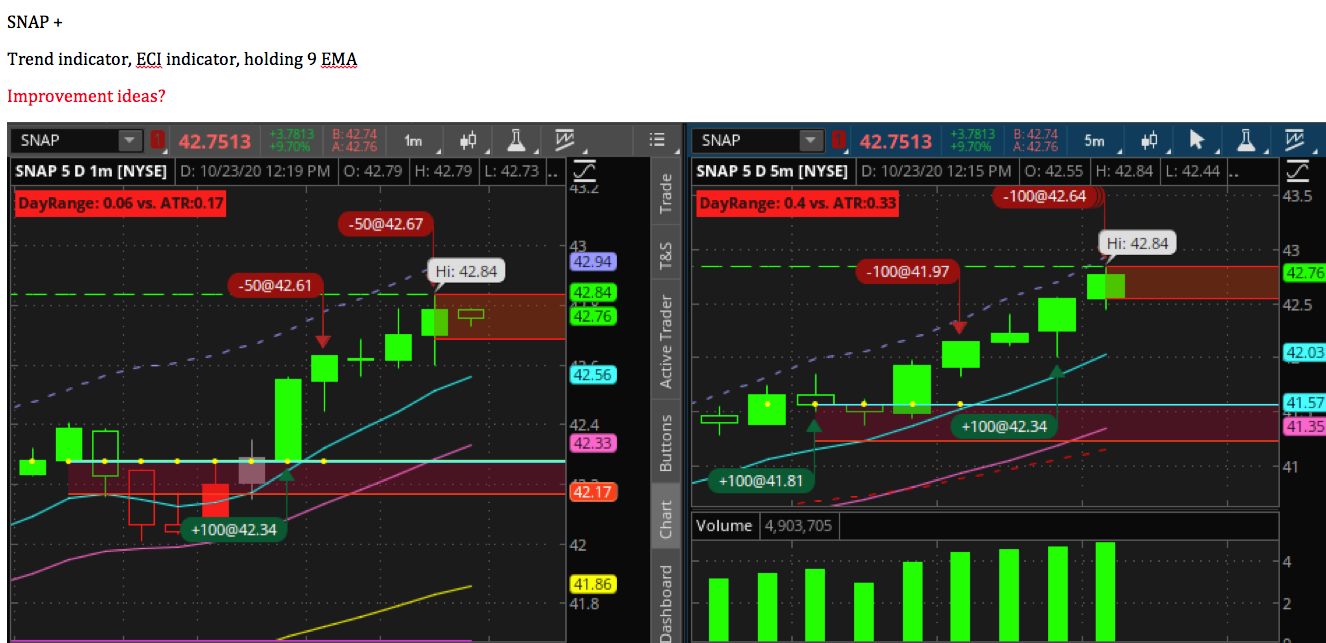Click the Hi: 42.84 bubble in the right 5m chart
The image size is (1326, 643).
1137,242
